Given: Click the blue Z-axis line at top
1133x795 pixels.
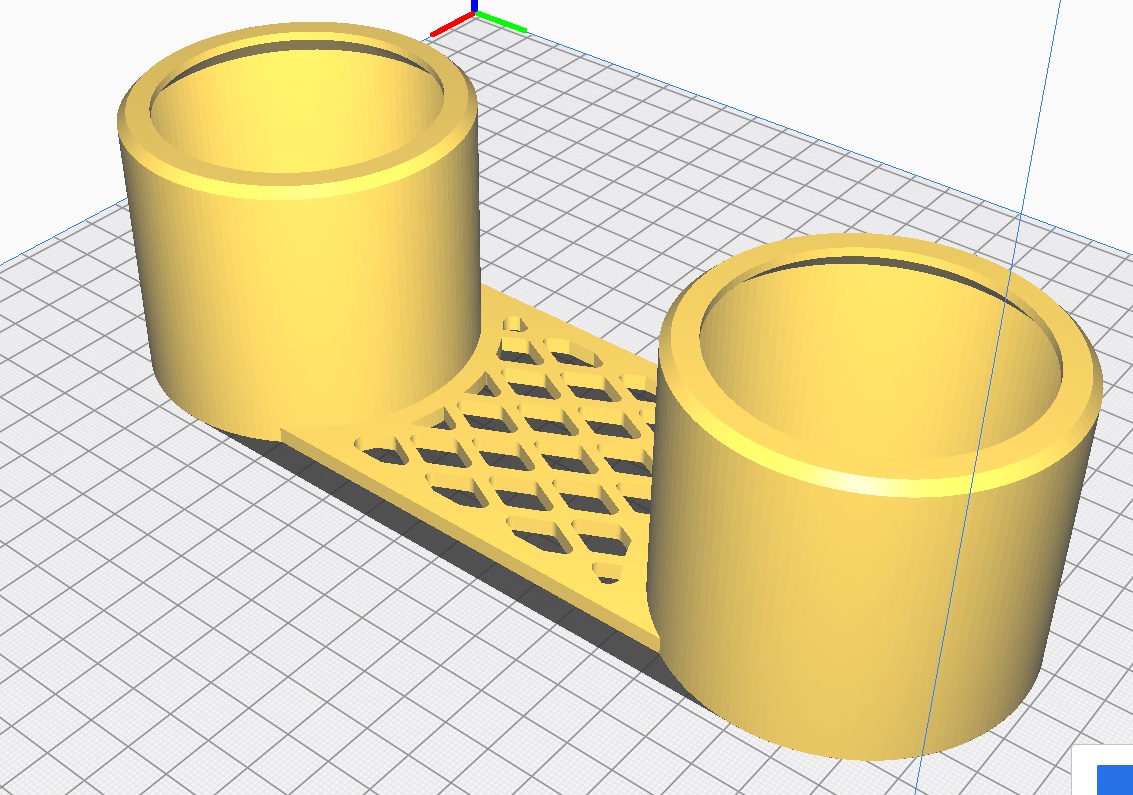Looking at the screenshot, I should [x=473, y=5].
